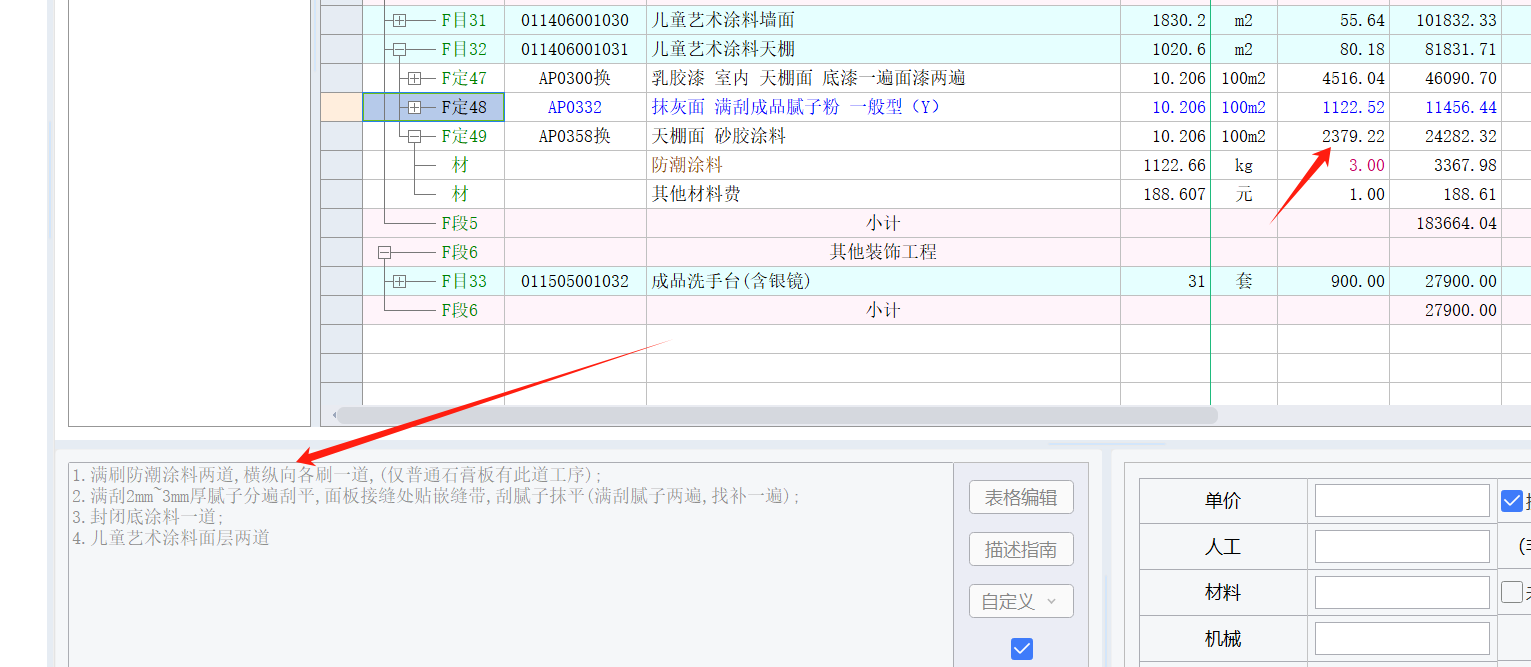1531x667 pixels.
Task: Click the 人工 input field
Action: point(1402,546)
